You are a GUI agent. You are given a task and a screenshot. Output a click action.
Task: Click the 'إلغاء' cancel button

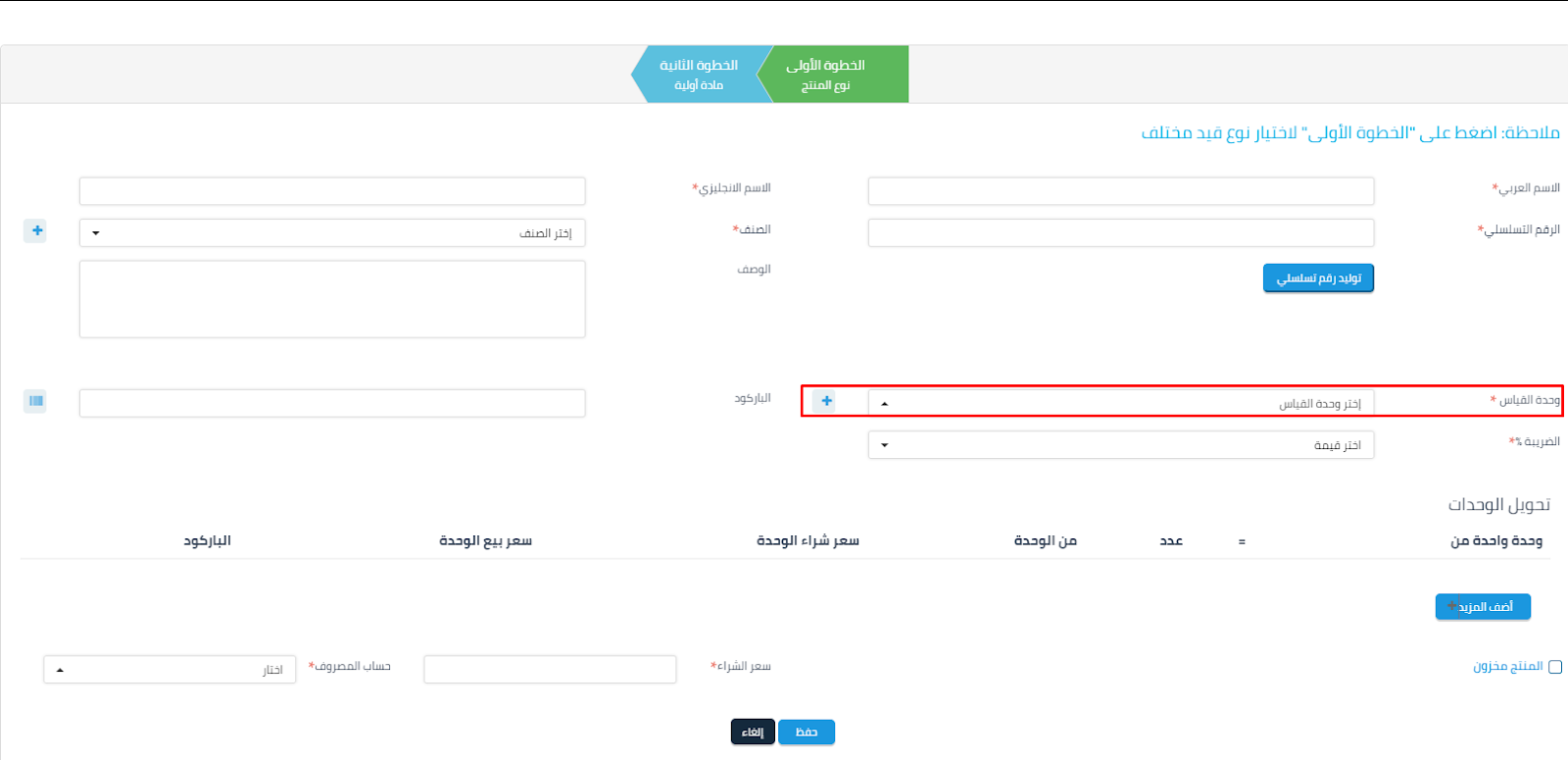[753, 733]
